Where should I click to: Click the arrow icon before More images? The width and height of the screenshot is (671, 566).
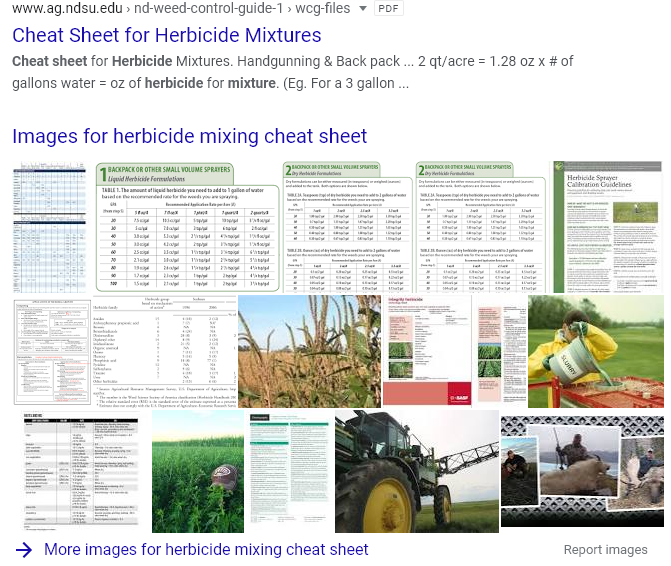24,550
